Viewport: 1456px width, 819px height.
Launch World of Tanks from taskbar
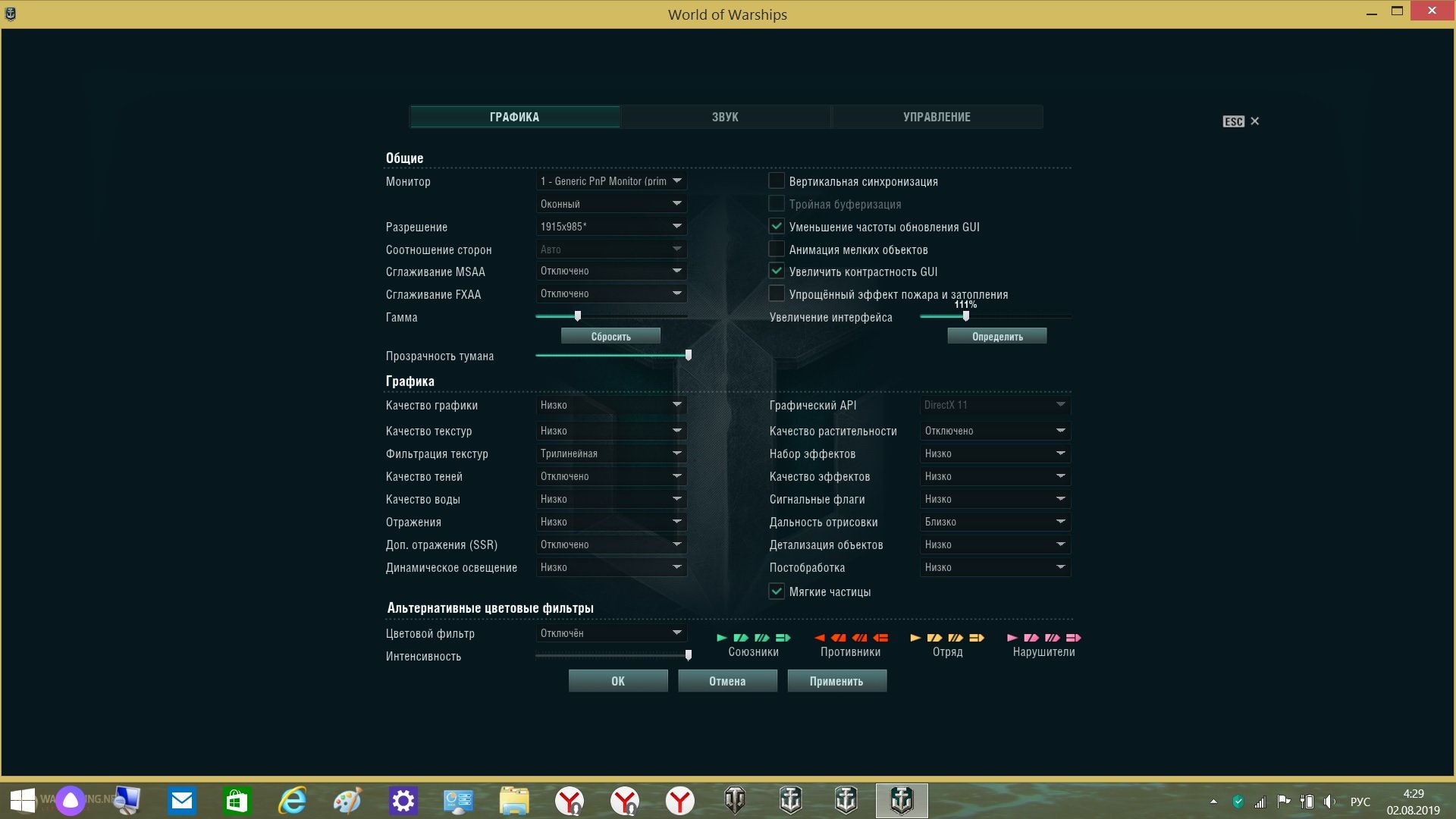point(735,801)
